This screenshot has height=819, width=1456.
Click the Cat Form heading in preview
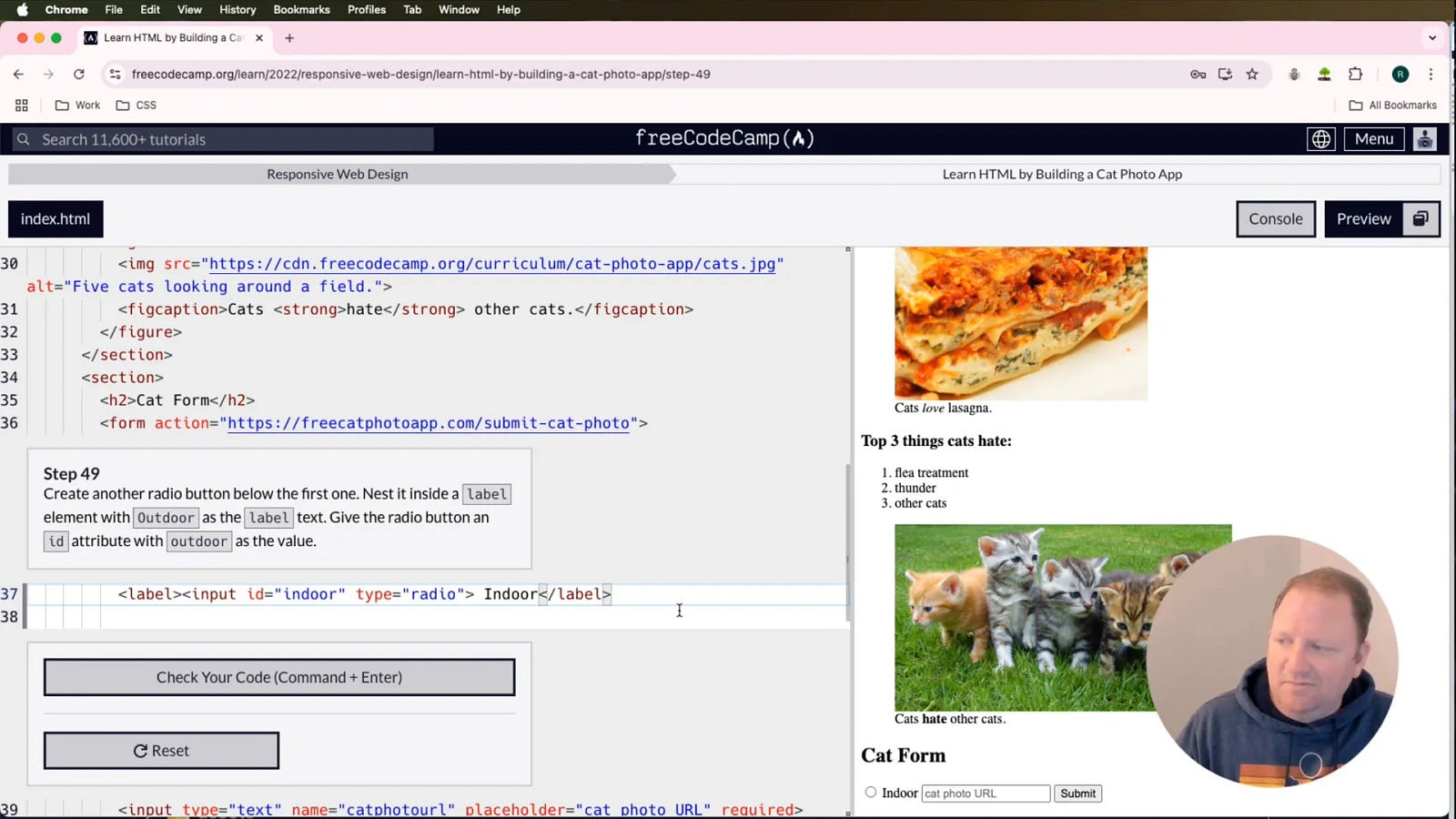coord(903,755)
